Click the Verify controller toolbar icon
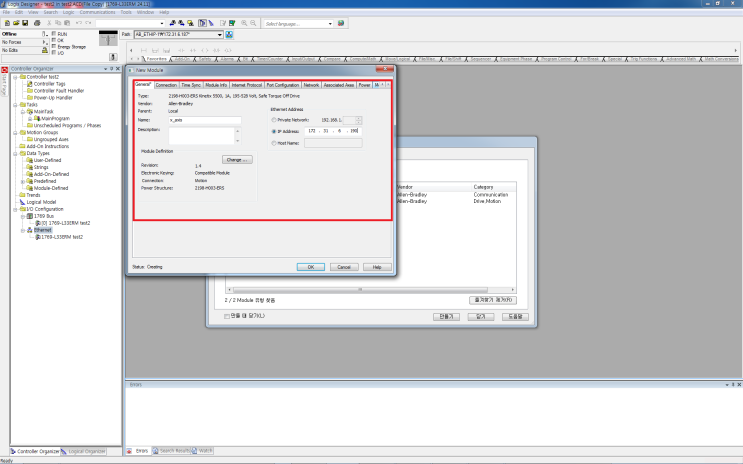The height and width of the screenshot is (464, 743). point(232,23)
